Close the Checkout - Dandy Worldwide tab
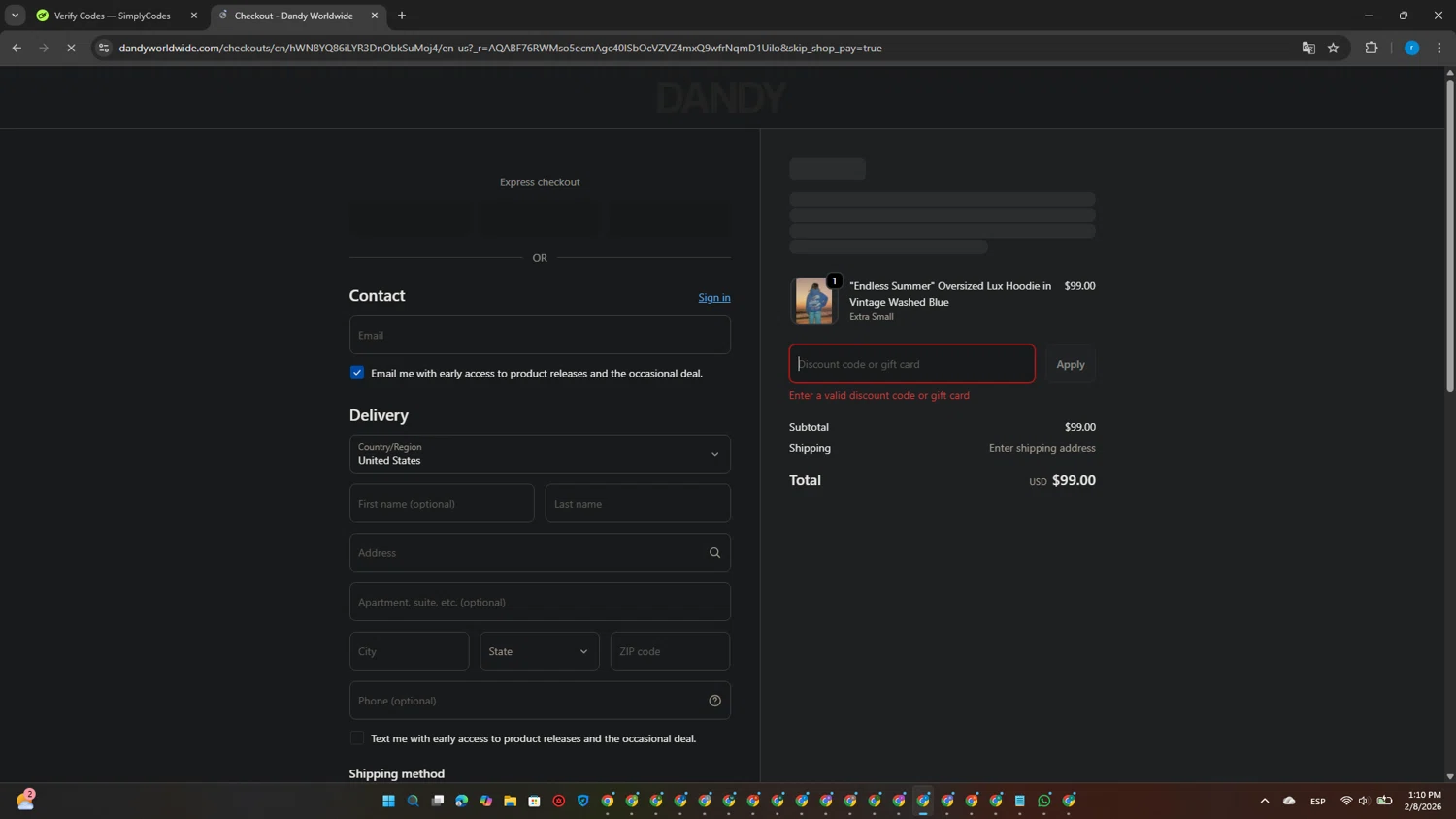This screenshot has height=819, width=1456. click(375, 16)
